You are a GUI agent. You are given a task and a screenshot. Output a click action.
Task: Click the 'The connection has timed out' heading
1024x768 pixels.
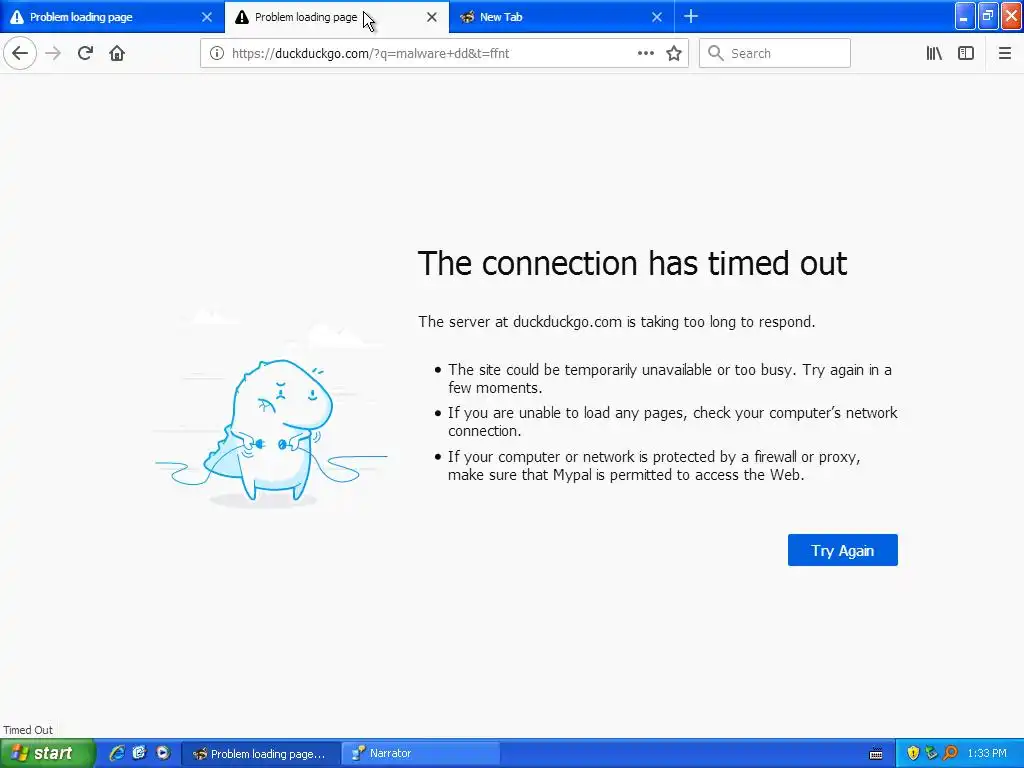(632, 264)
